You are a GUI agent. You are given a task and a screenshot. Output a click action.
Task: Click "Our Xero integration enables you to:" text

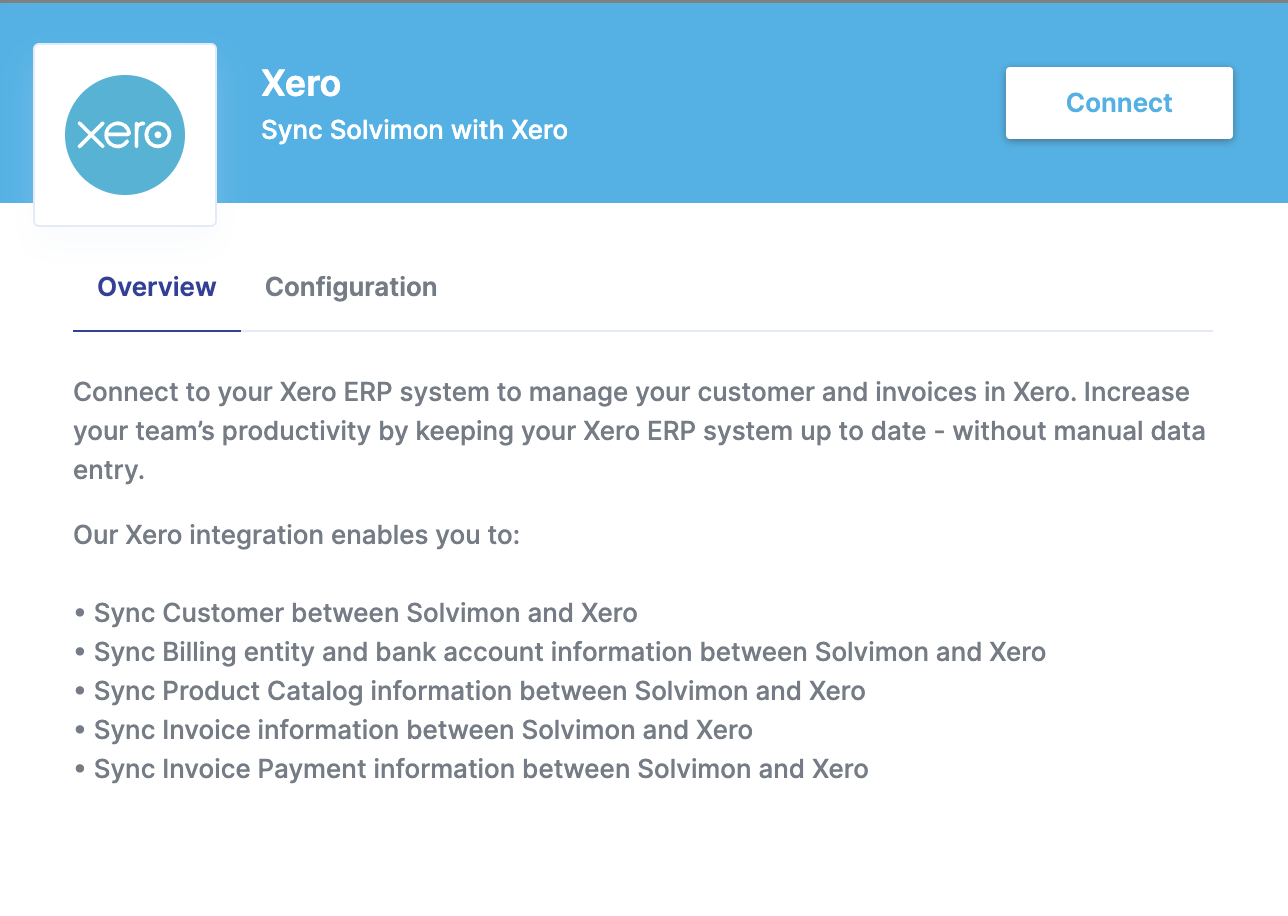(297, 535)
